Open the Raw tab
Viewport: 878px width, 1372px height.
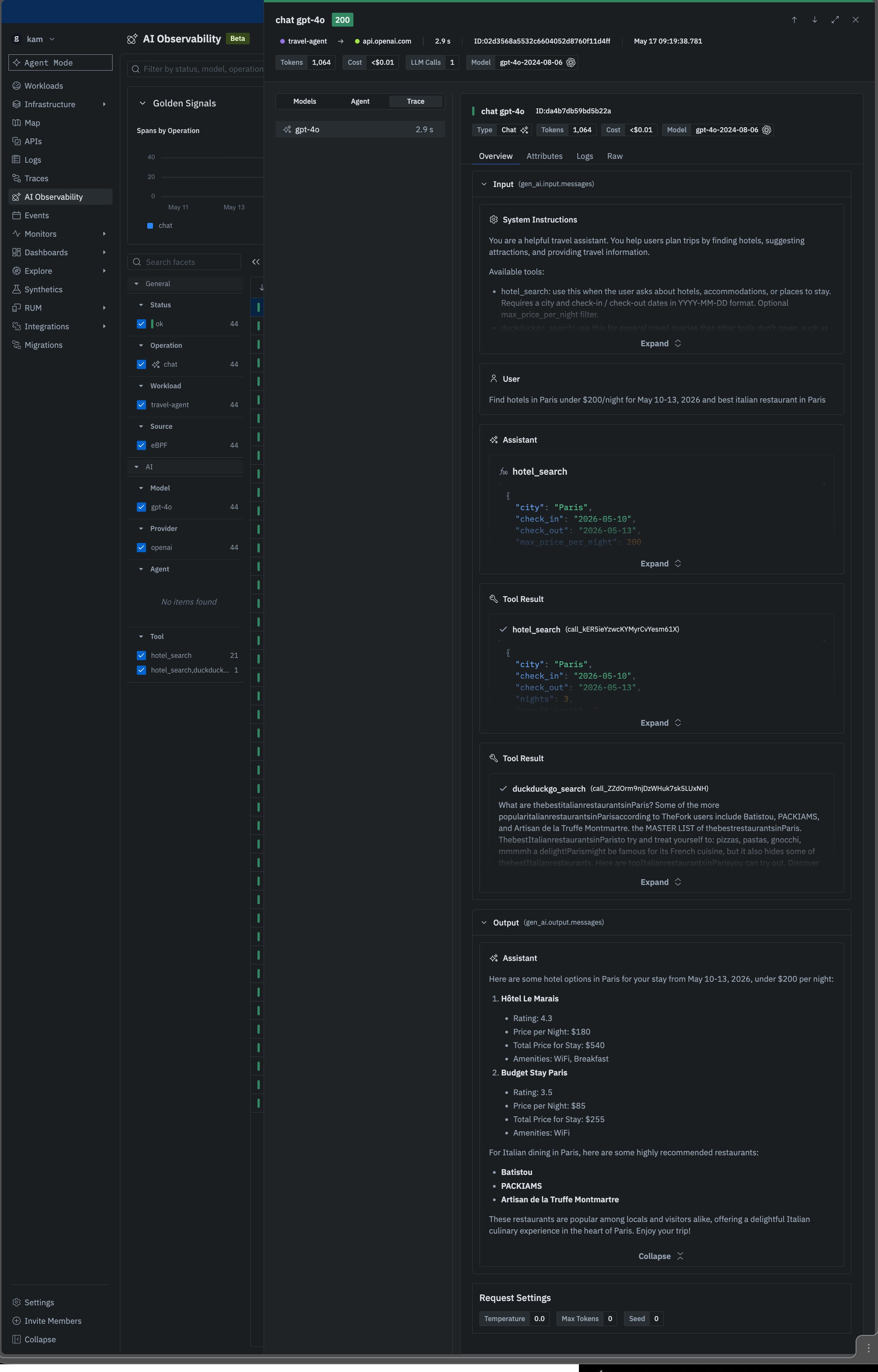[x=615, y=156]
